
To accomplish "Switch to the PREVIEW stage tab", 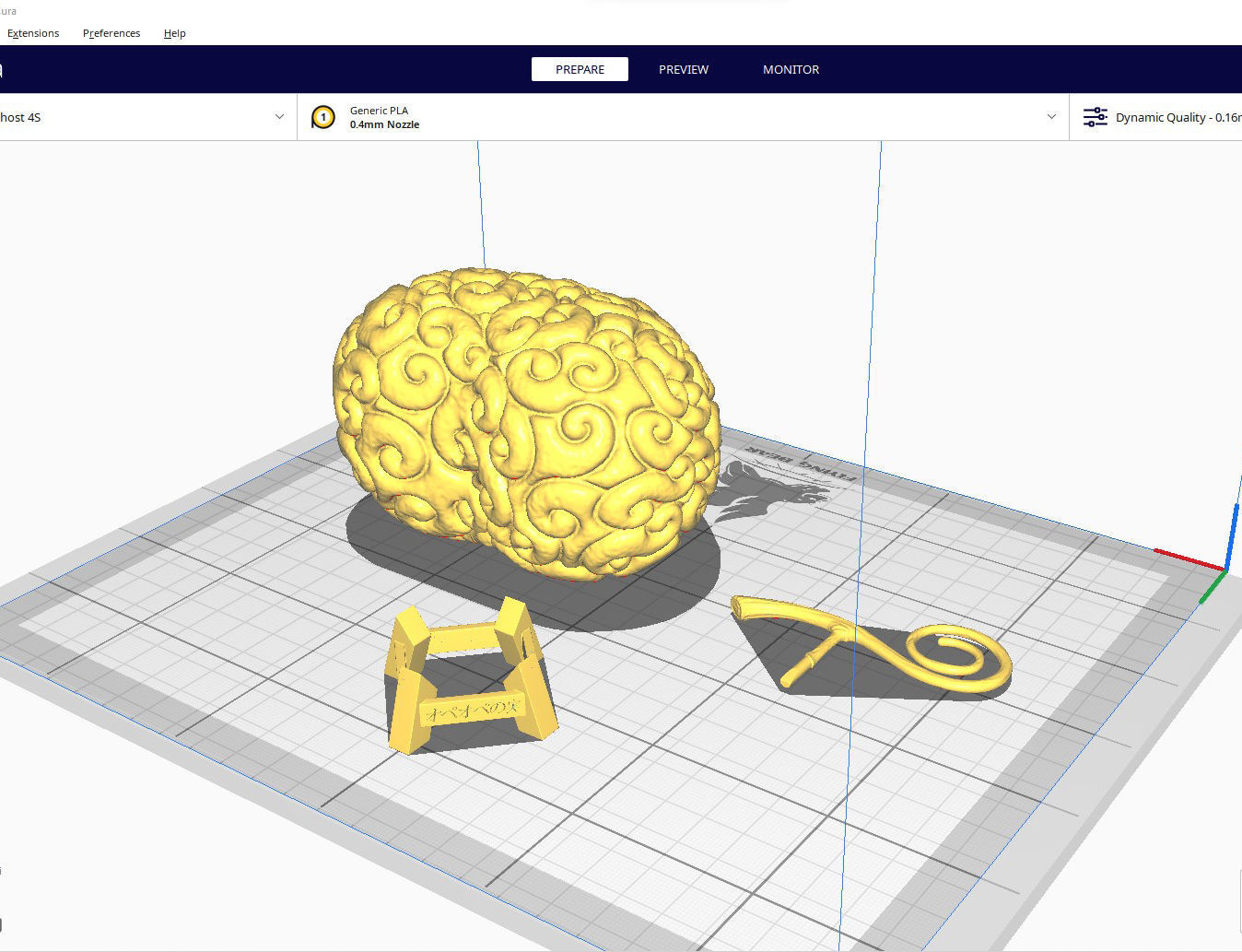I will (684, 69).
